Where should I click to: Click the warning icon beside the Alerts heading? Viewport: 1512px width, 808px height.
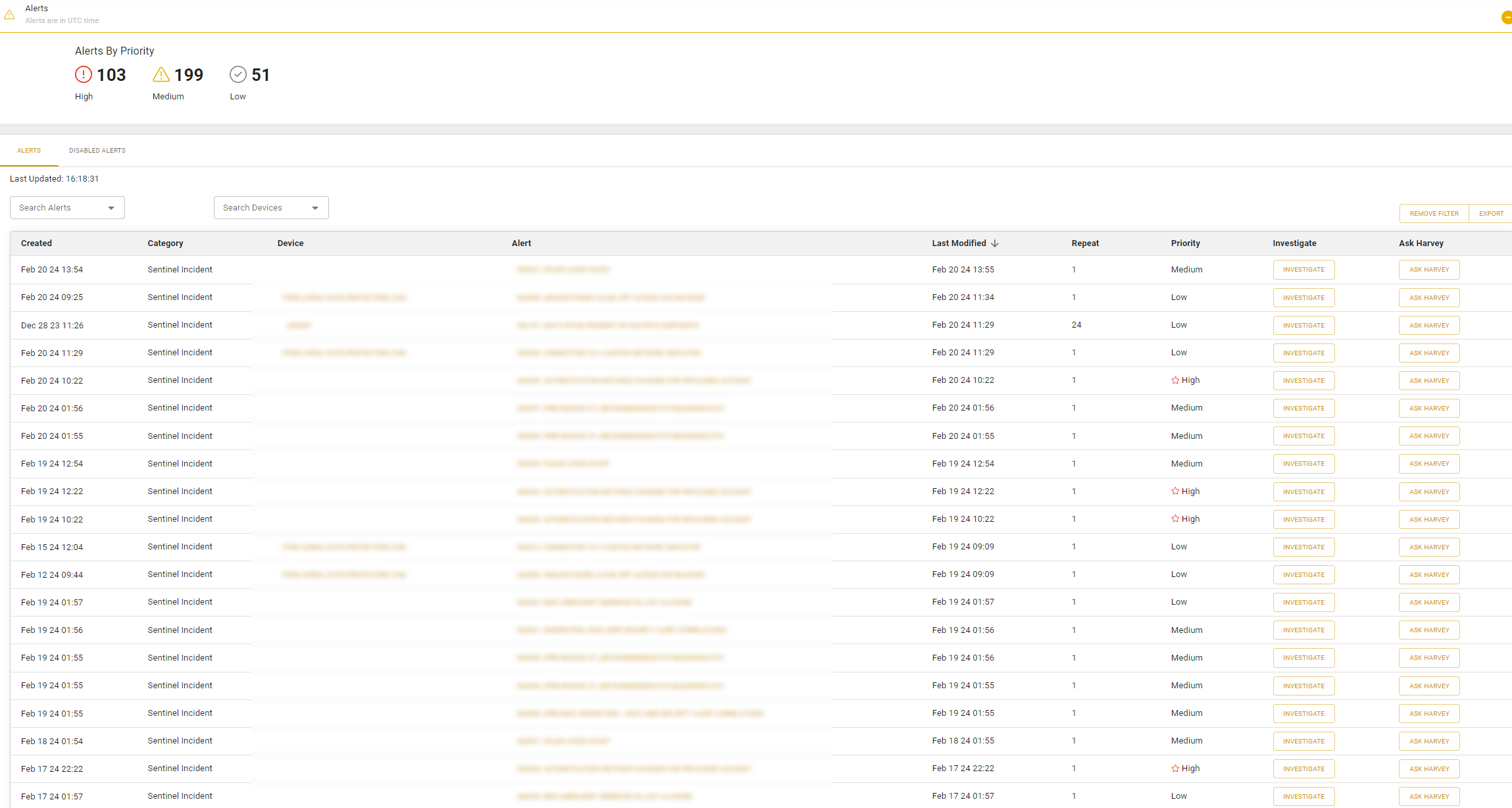10,14
